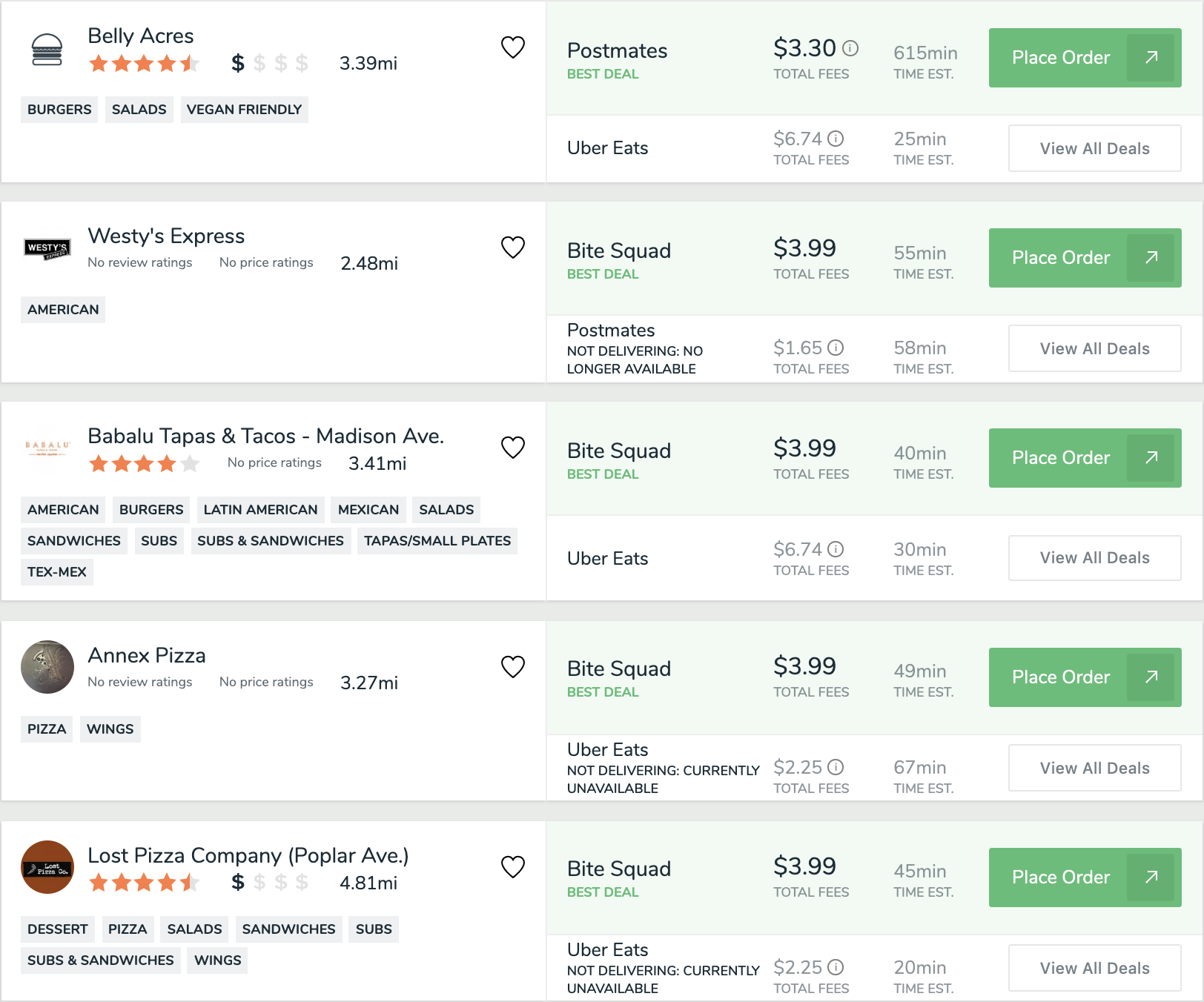This screenshot has height=1002, width=1204.
Task: Select TAPAS/SMALL PLATES tag
Action: point(437,541)
